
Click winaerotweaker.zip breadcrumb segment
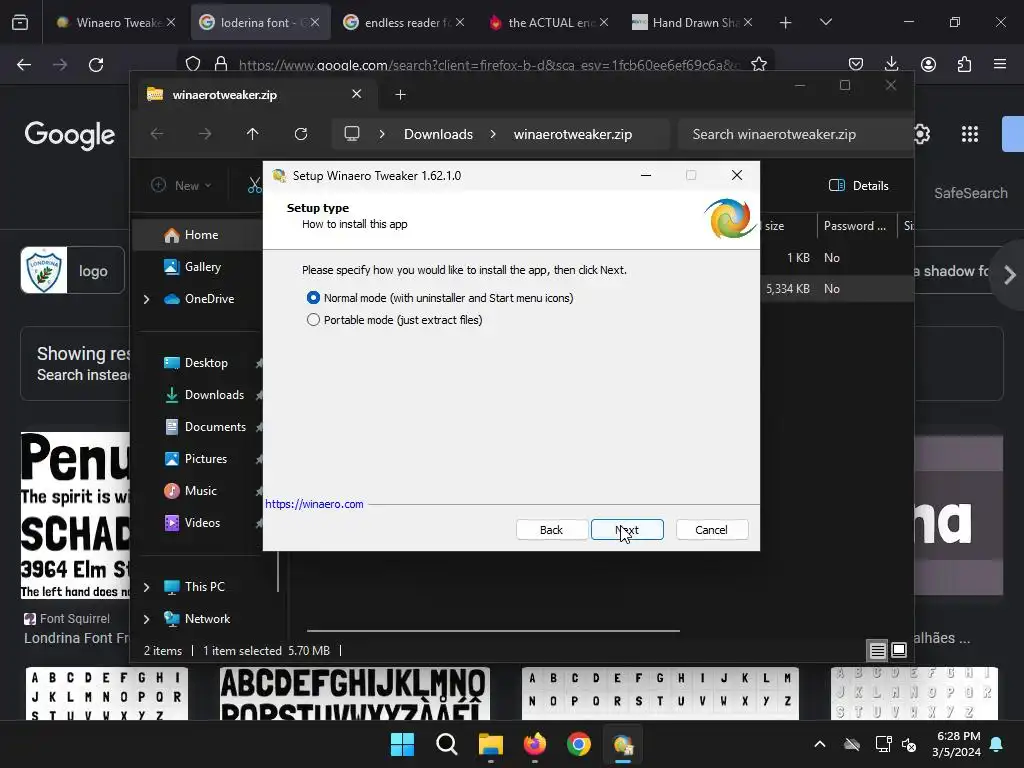[x=573, y=134]
